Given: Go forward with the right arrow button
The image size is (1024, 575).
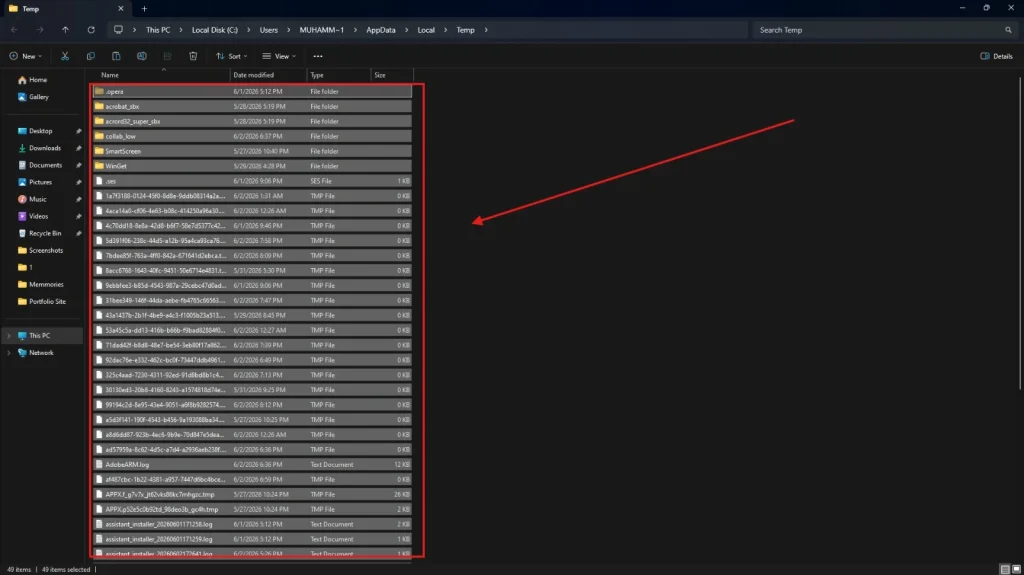Looking at the screenshot, I should pyautogui.click(x=40, y=30).
